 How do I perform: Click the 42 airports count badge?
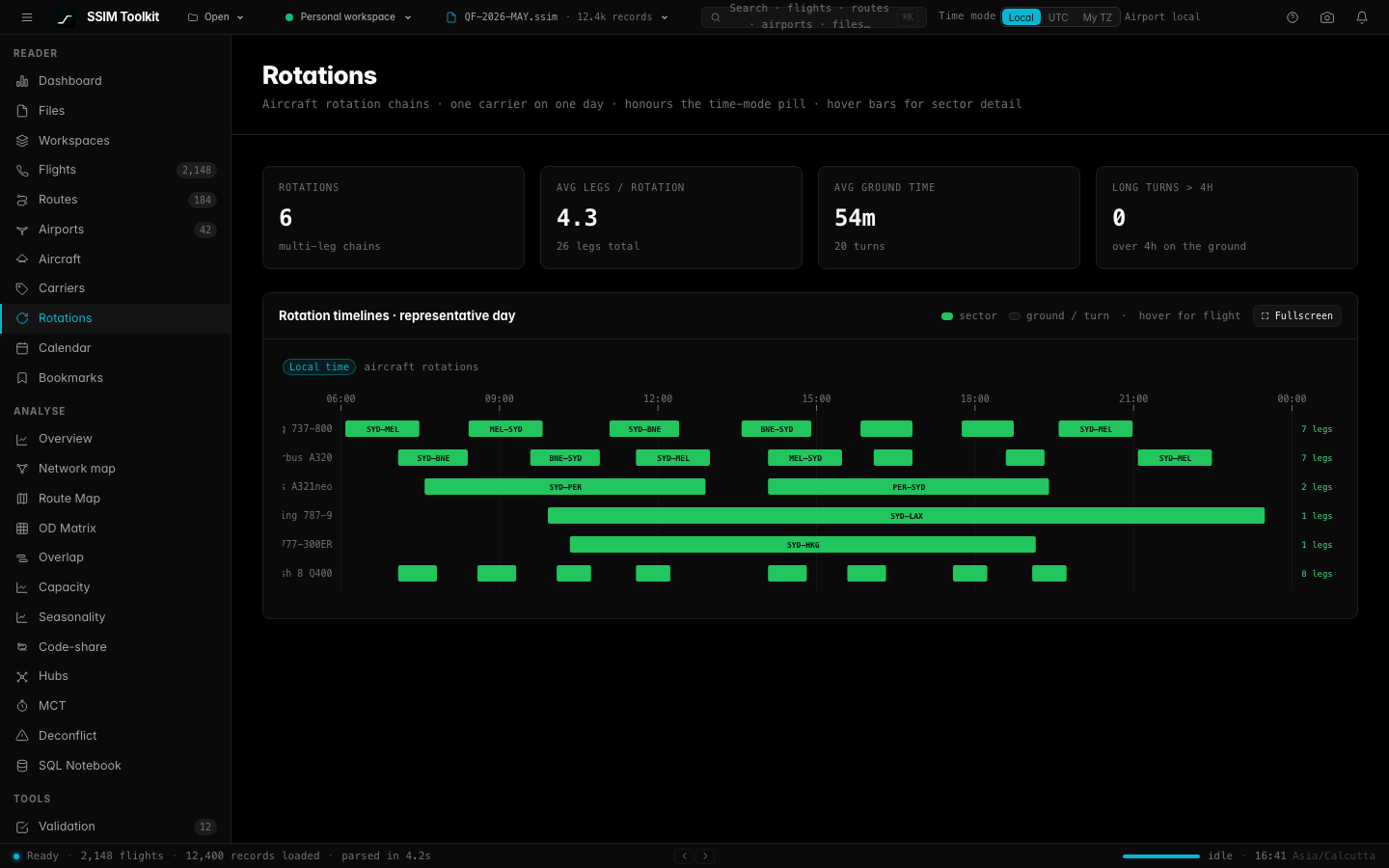click(205, 230)
